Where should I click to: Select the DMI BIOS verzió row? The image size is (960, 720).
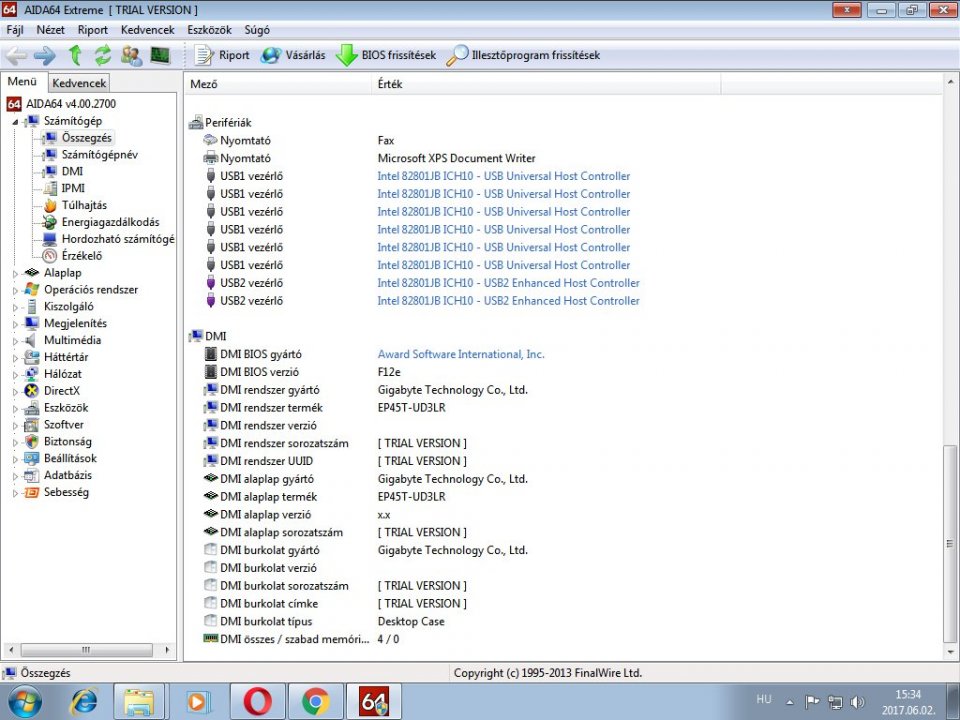[x=300, y=372]
